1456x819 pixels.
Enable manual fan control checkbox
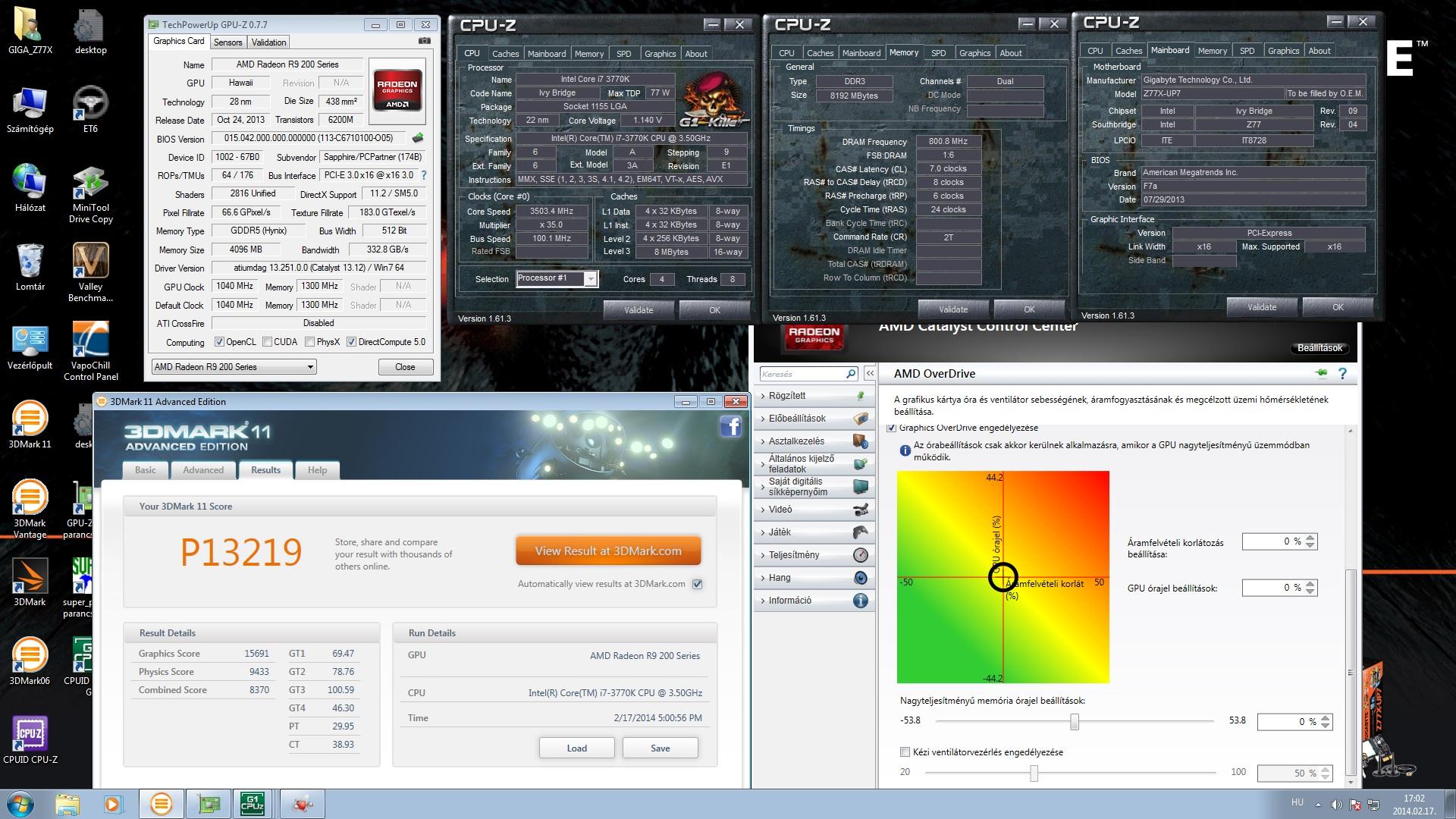click(x=905, y=752)
